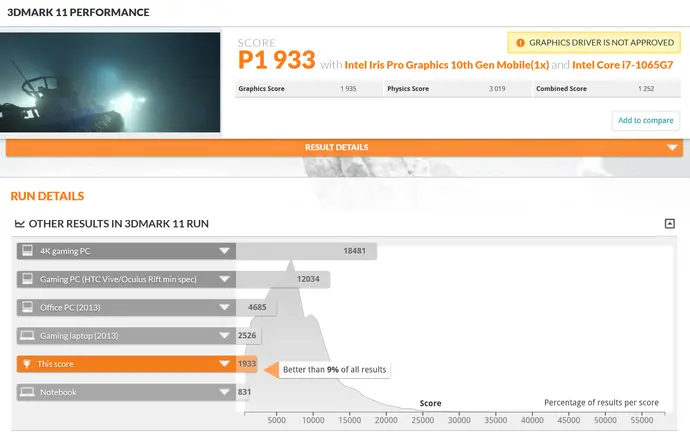This screenshot has width=690, height=436.
Task: Click the desktop icon on 4K gaming PC row
Action: click(27, 251)
